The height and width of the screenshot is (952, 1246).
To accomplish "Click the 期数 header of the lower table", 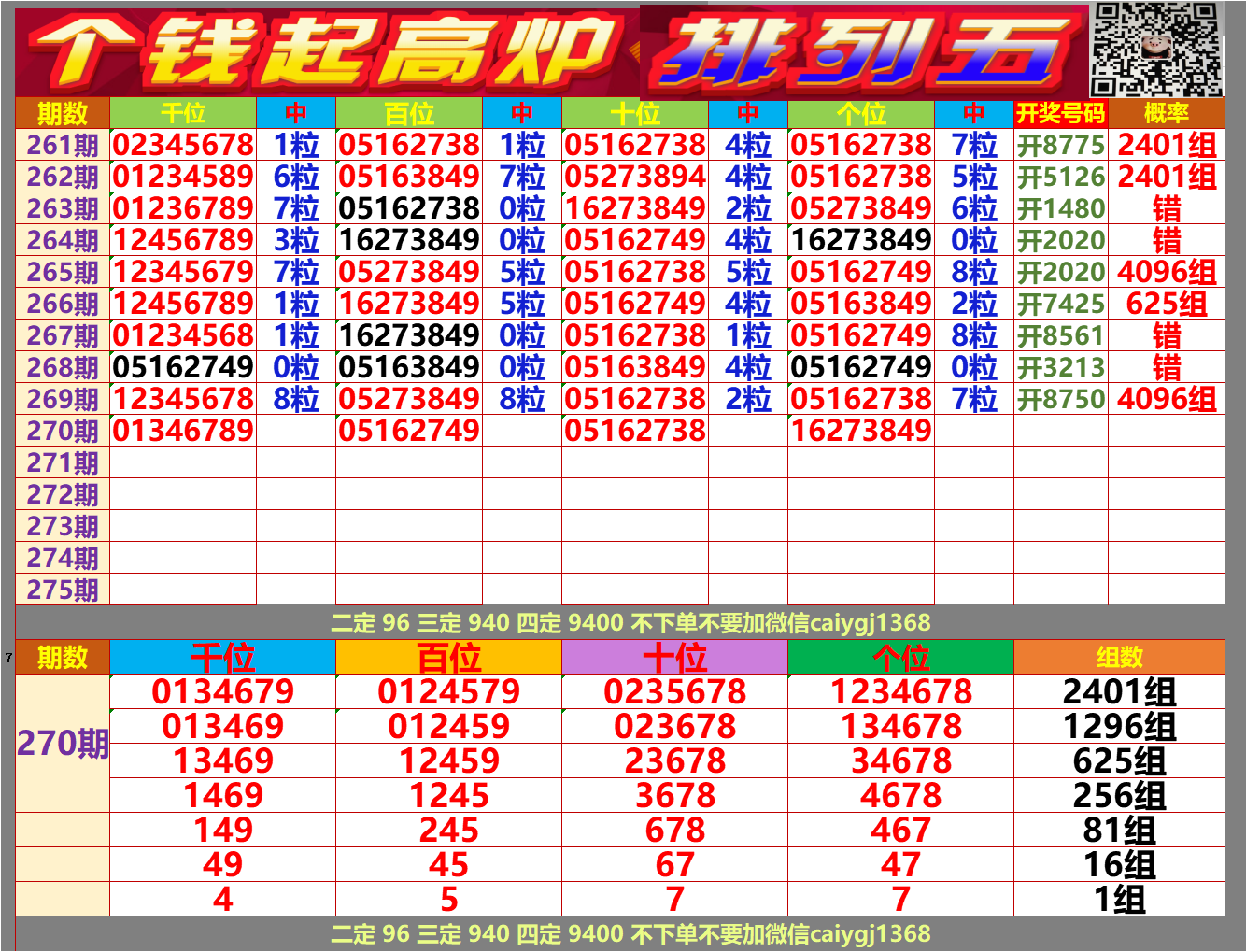I will (62, 657).
